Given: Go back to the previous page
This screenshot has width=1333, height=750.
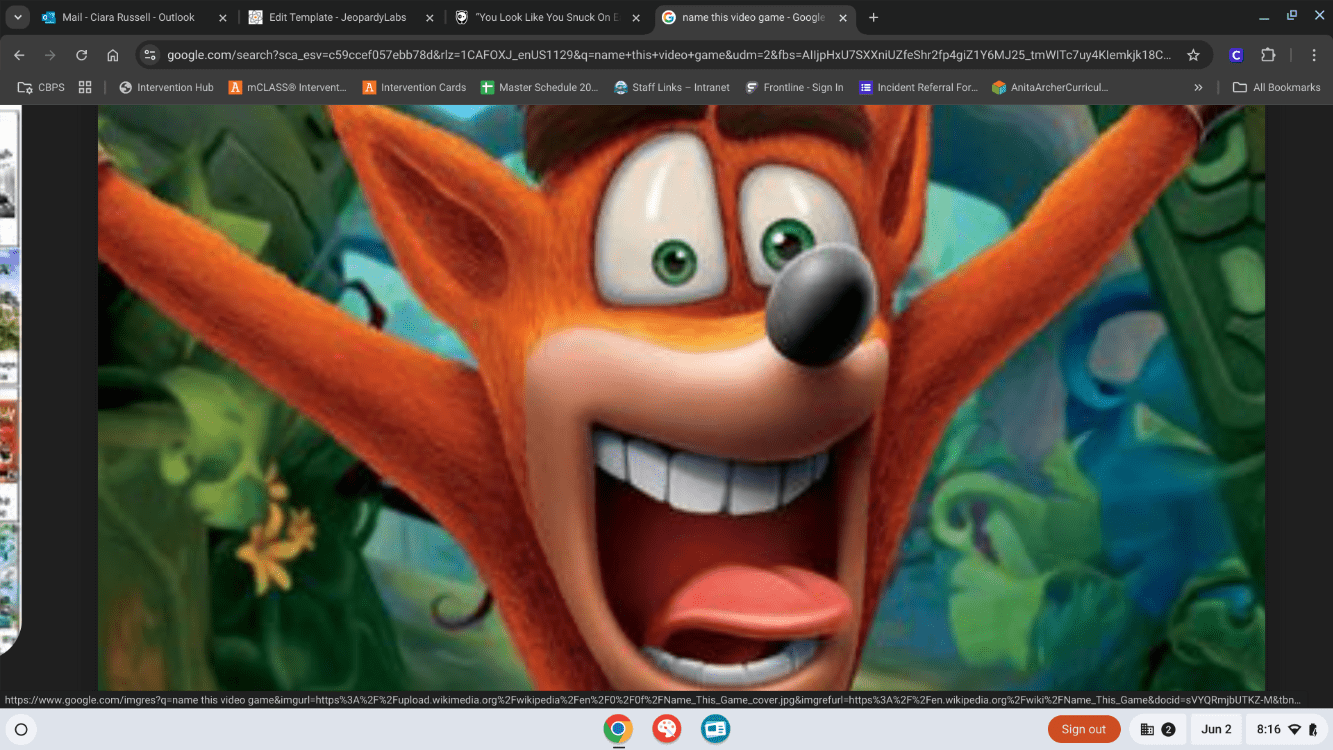Looking at the screenshot, I should pyautogui.click(x=19, y=55).
